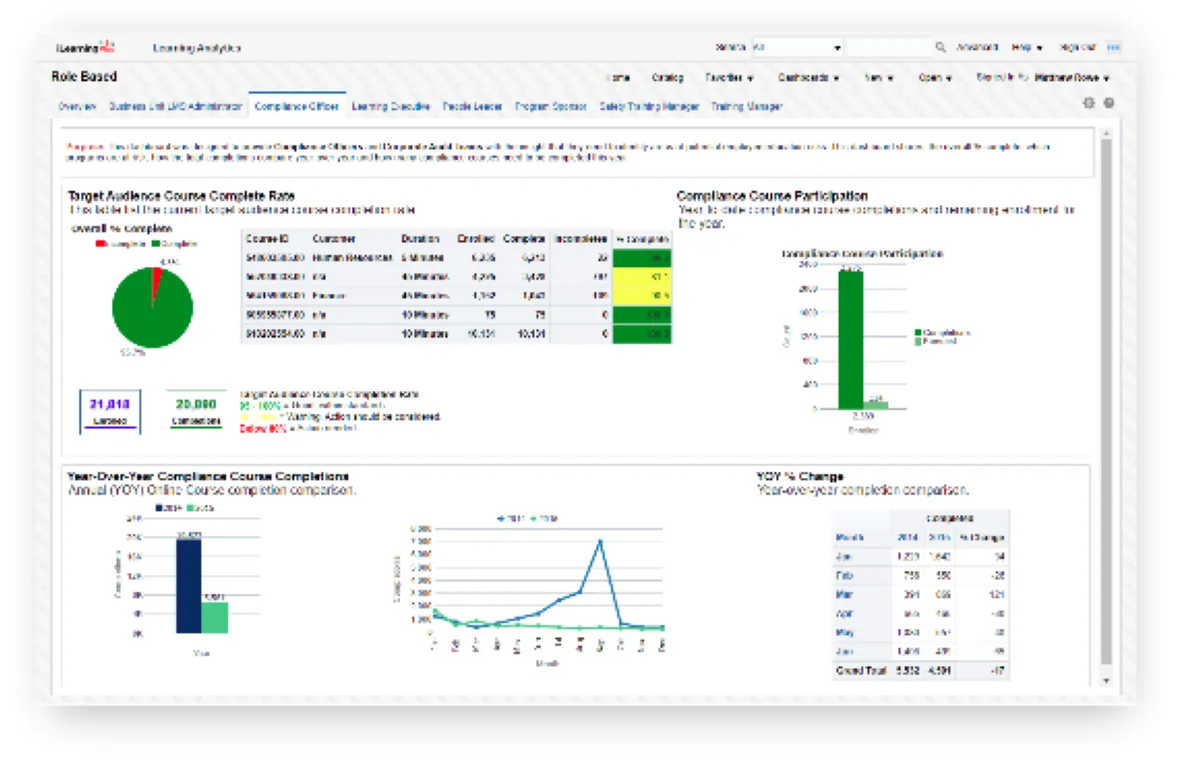The image size is (1200, 763).
Task: Expand the New dropdown menu
Action: tap(878, 77)
